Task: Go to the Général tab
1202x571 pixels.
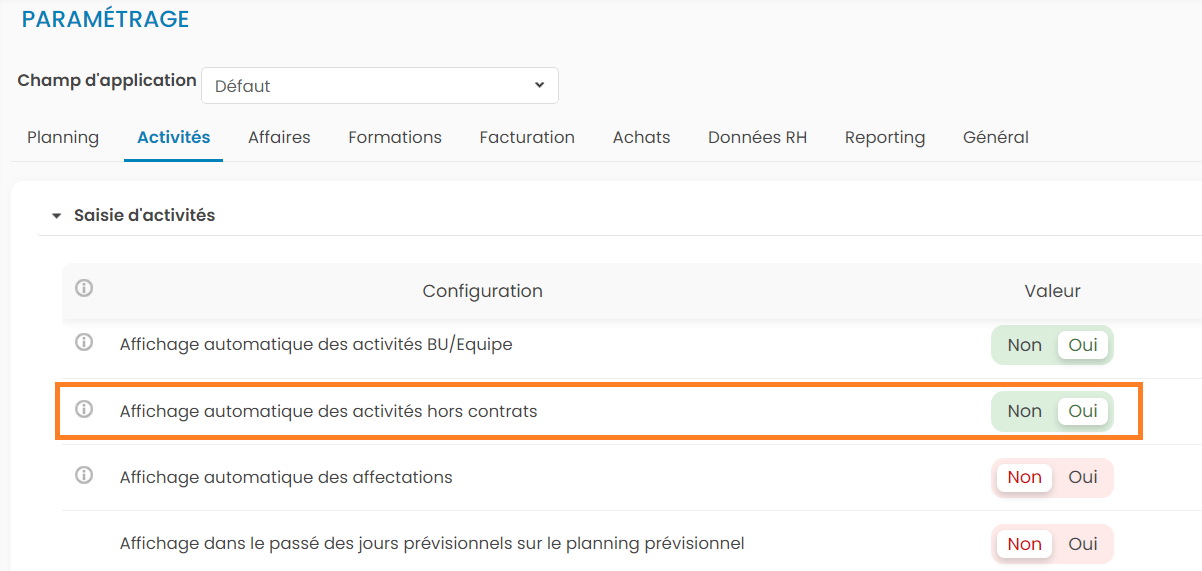Action: click(x=995, y=138)
